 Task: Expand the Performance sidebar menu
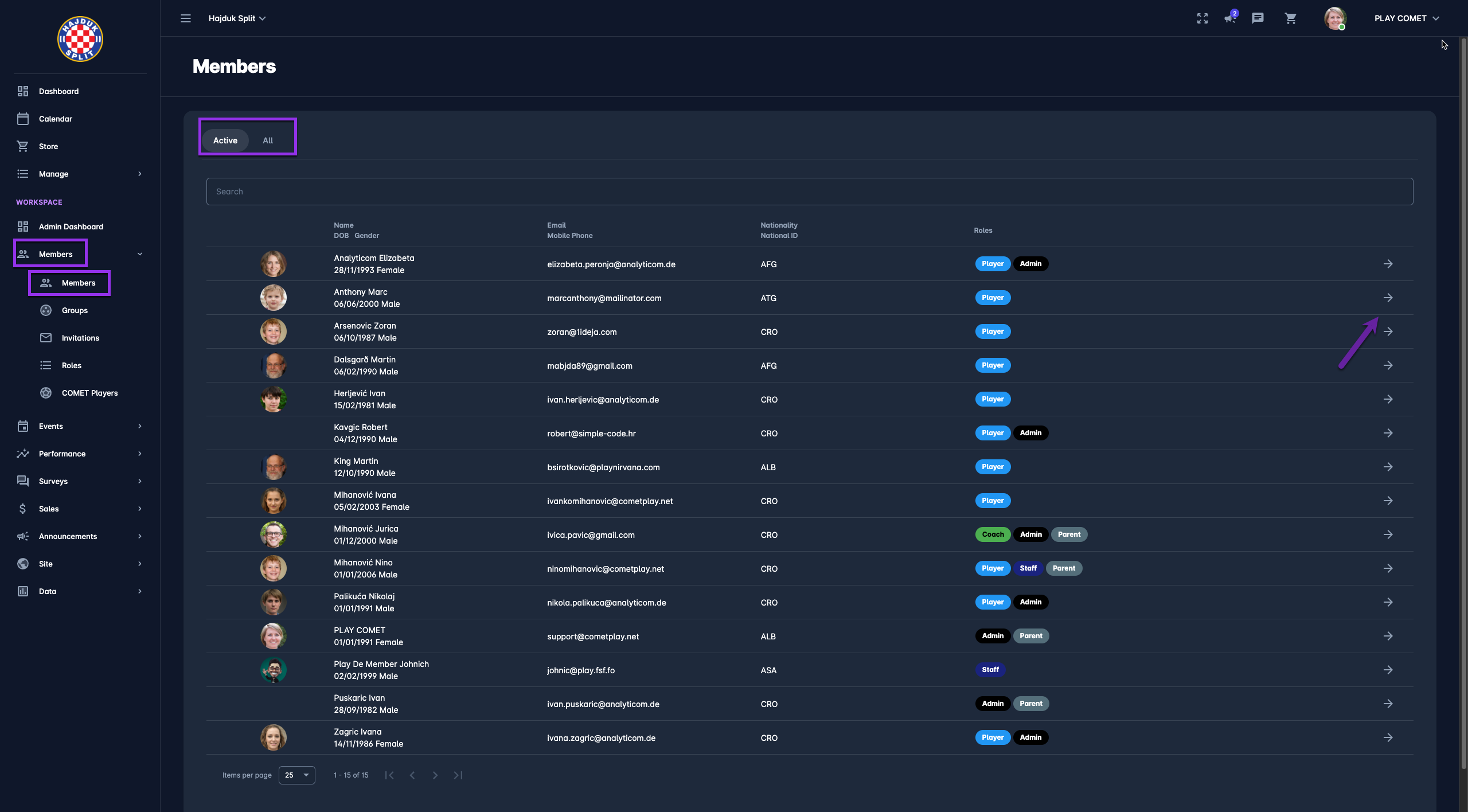tap(79, 454)
